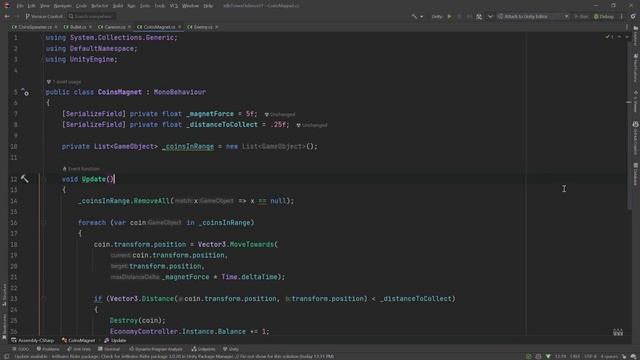Click the inspection status indicator at editor top-right
Image resolution: width=640 pixels, height=360 pixels.
[609, 37]
